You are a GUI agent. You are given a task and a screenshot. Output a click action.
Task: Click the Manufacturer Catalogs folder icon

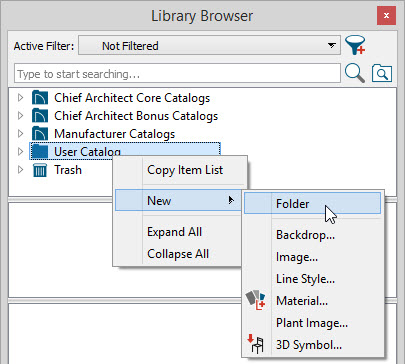(40, 134)
